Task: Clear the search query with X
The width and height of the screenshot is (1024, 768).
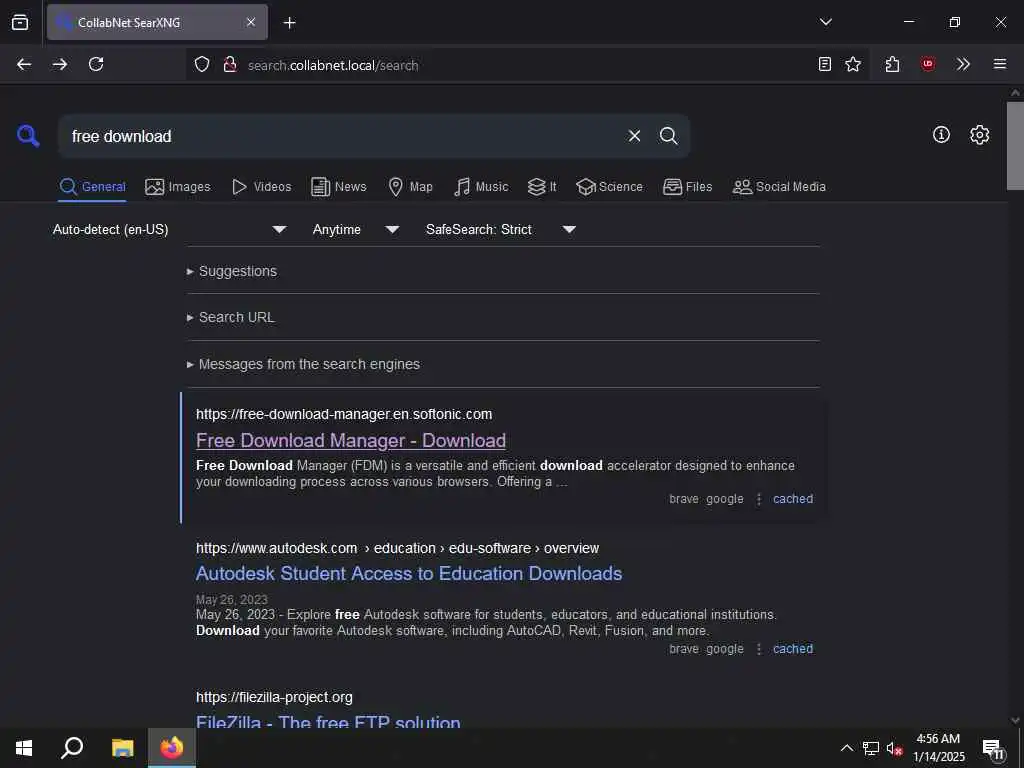Action: pyautogui.click(x=634, y=136)
